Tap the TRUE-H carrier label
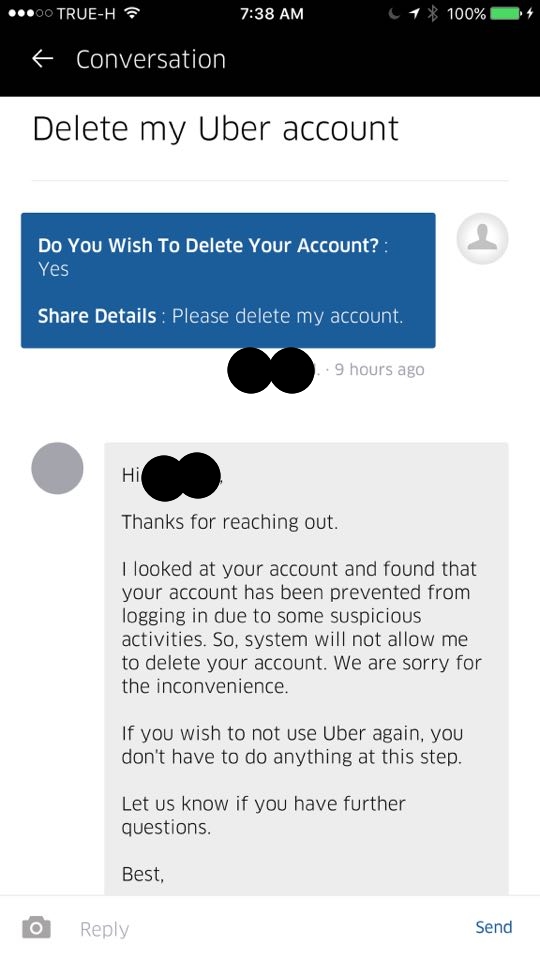 [86, 13]
